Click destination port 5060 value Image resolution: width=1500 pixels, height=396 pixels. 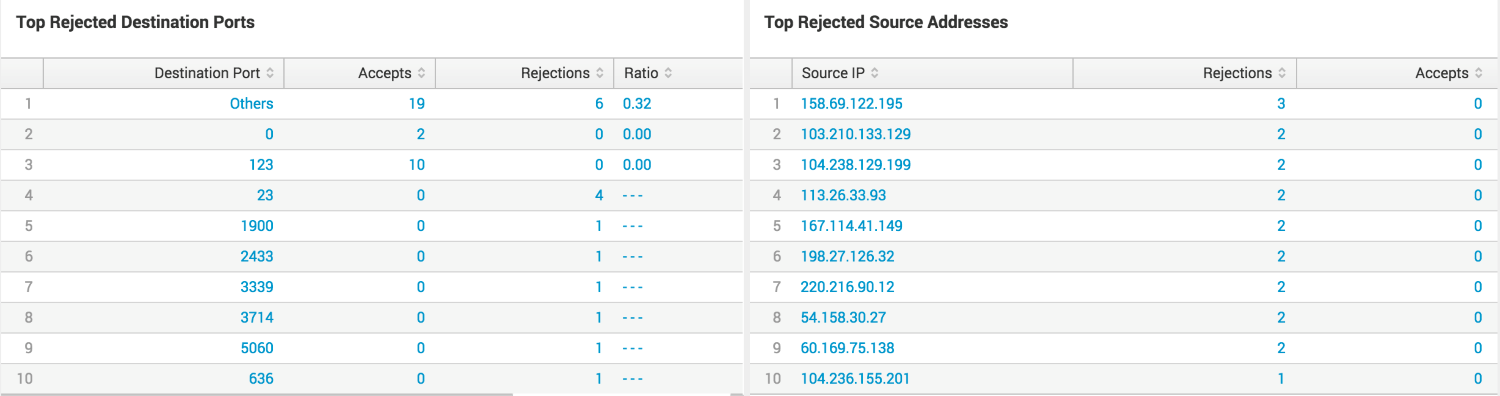[x=257, y=348]
